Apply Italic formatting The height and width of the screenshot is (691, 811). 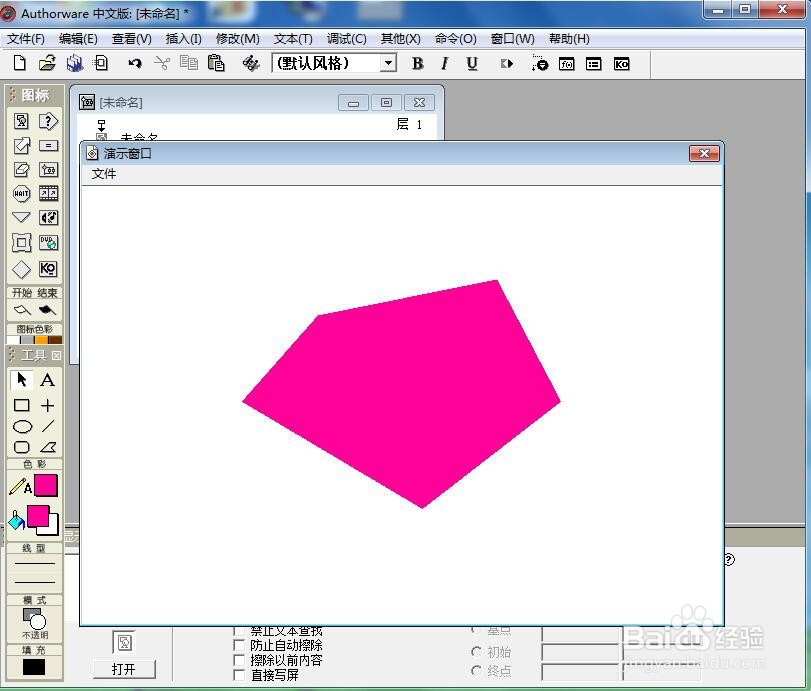pos(444,64)
